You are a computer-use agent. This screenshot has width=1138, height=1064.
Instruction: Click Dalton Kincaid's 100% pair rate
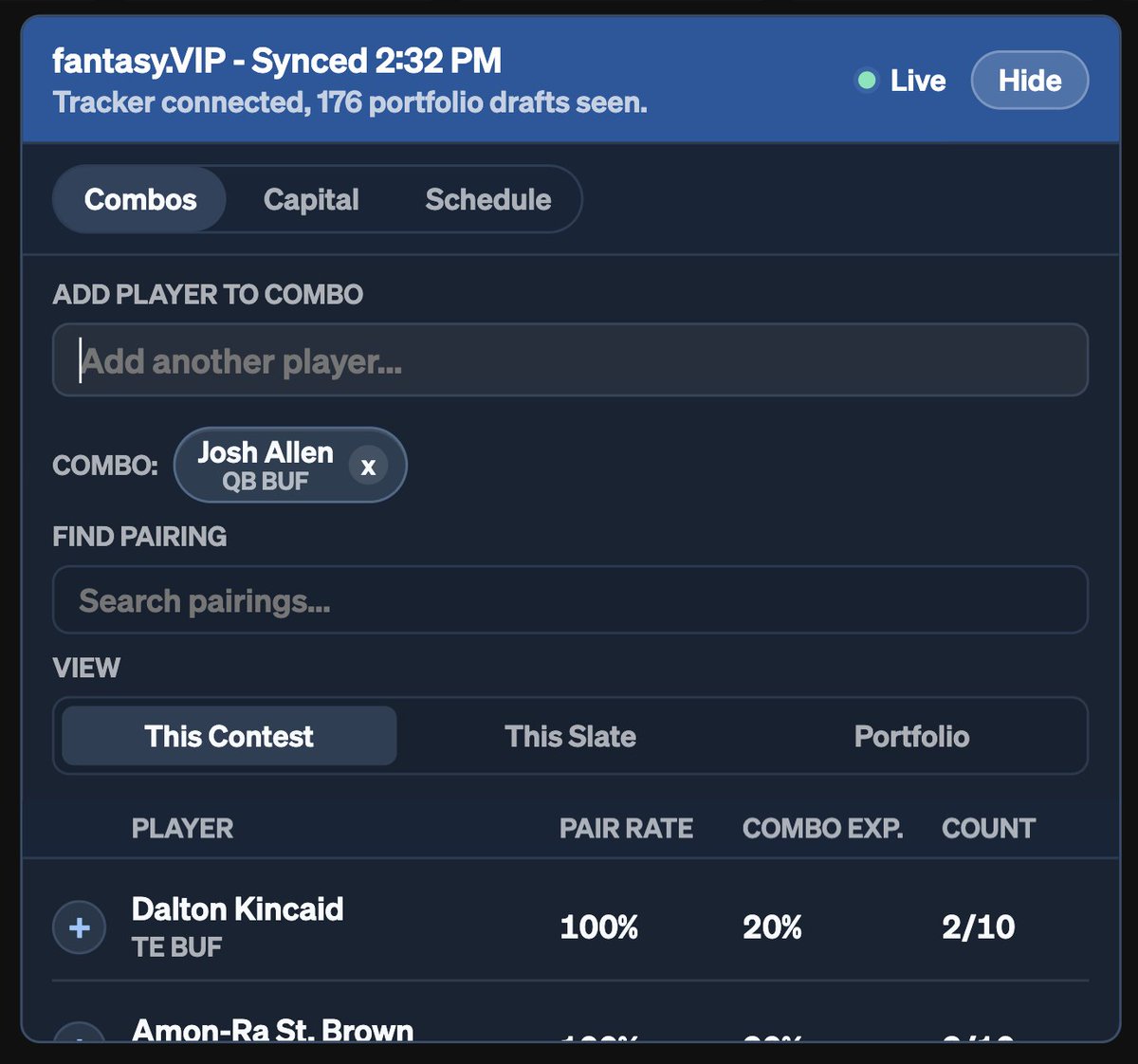(x=599, y=926)
